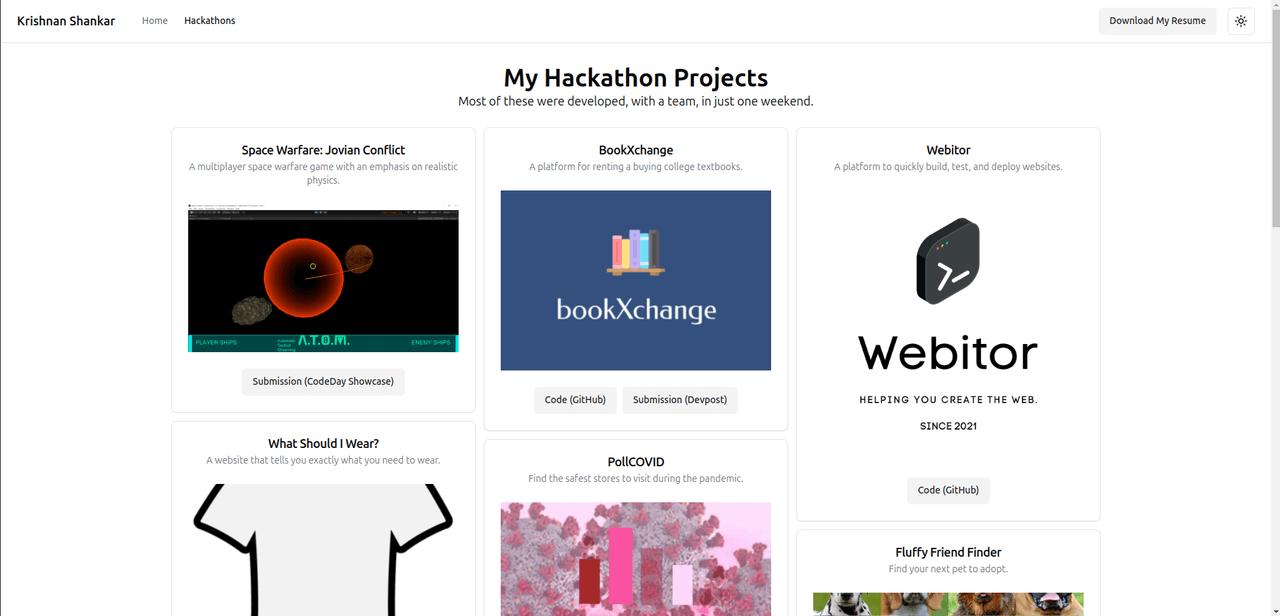The image size is (1280, 616).
Task: Open the BookXchange Code (GitHub) button
Action: [x=575, y=400]
